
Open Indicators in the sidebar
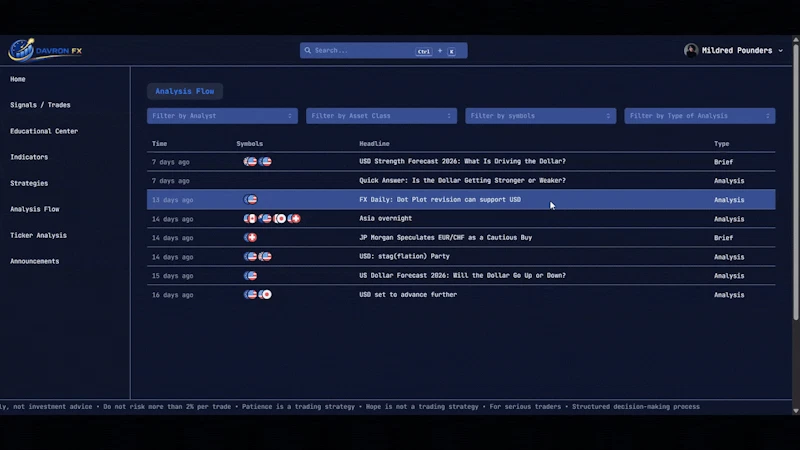29,157
